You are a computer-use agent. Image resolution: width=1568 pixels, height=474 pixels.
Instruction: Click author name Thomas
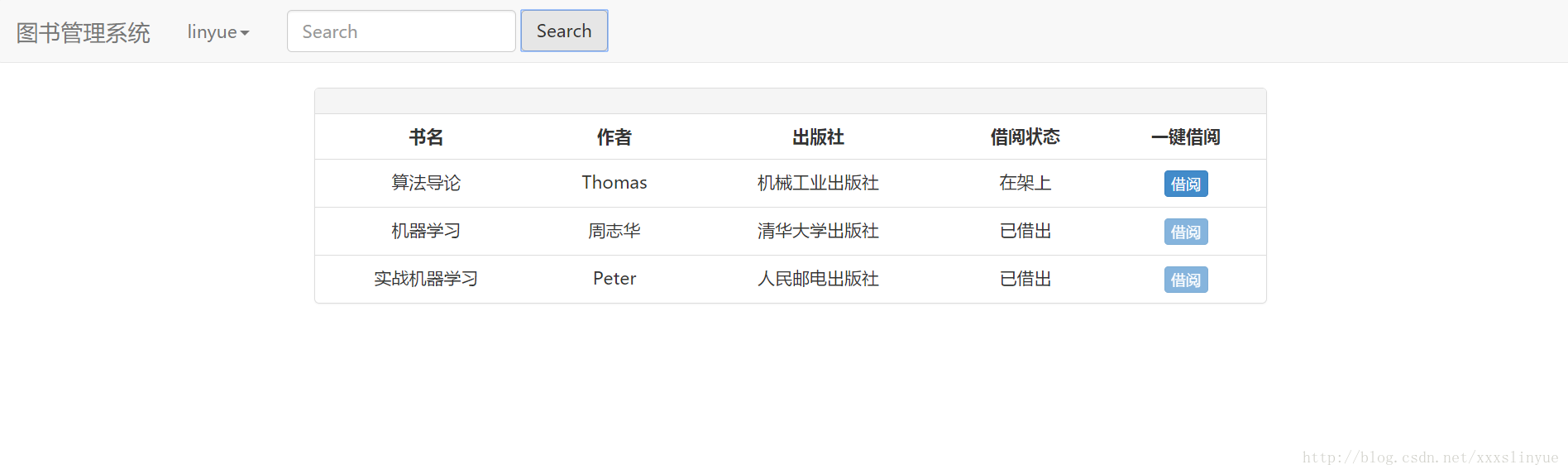pyautogui.click(x=614, y=183)
